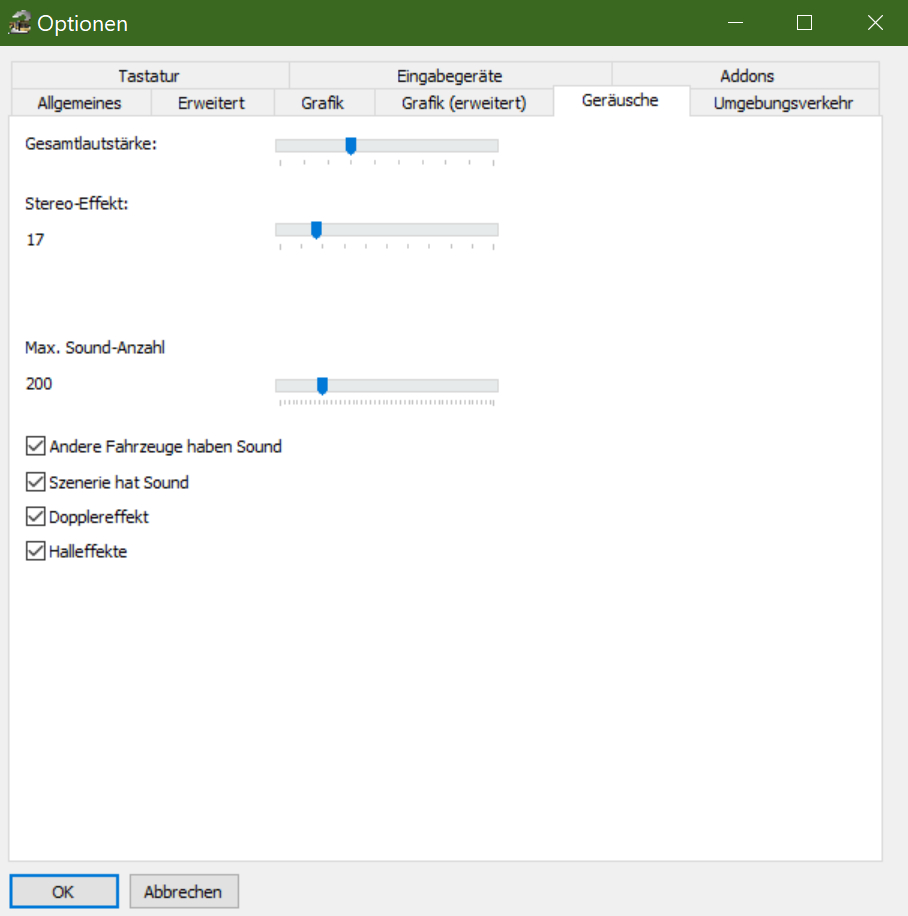
Task: Open the Erweitert tab
Action: 211,103
